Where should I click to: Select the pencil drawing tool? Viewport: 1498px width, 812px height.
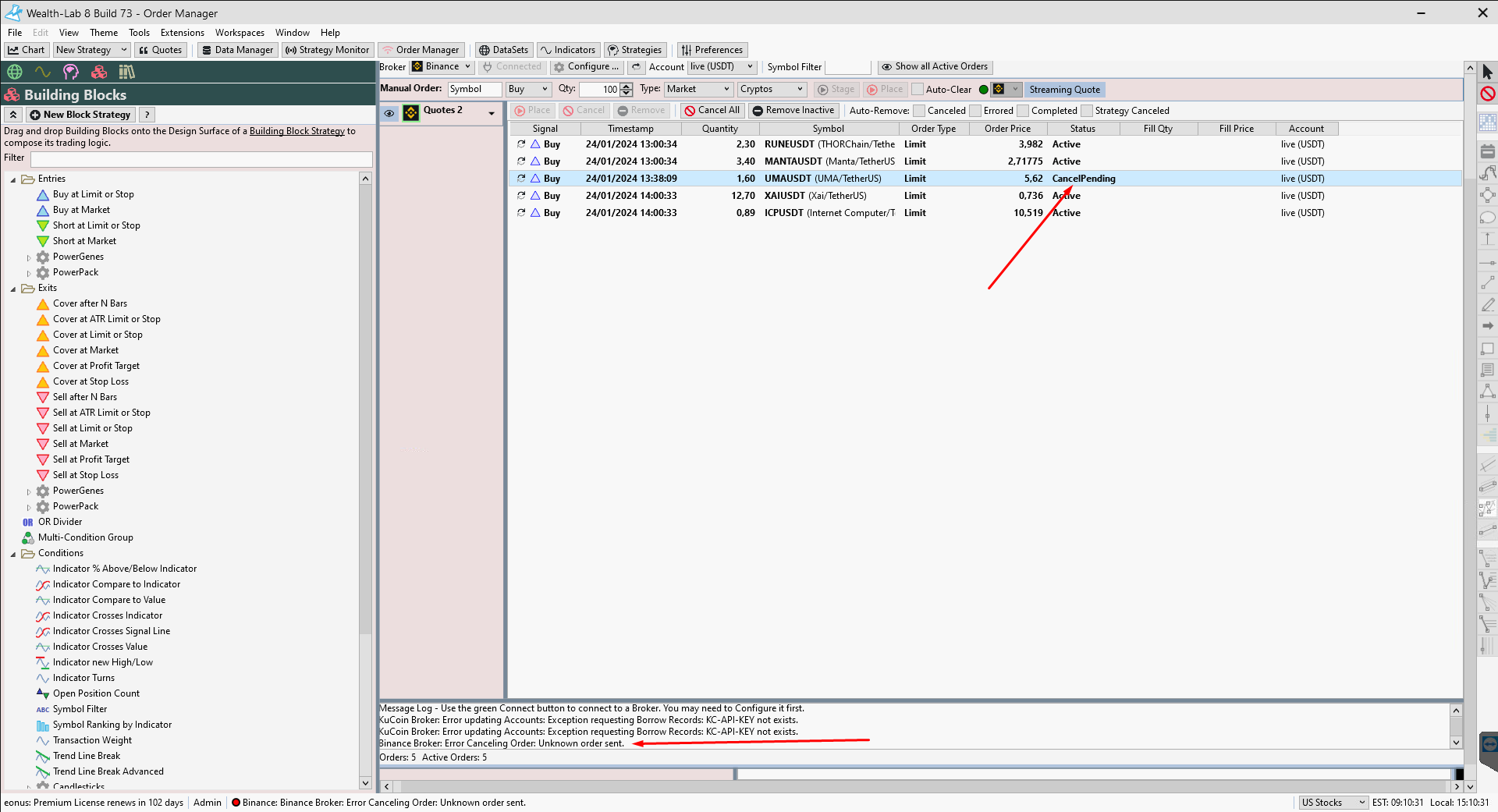1488,304
